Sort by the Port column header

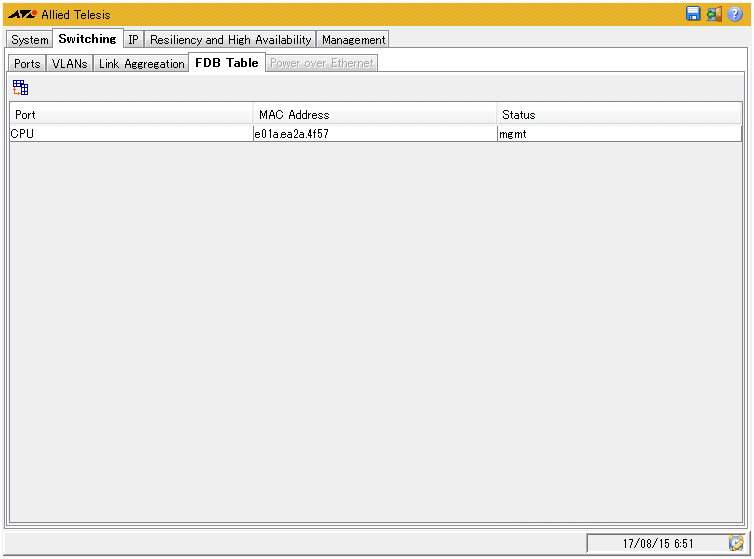pos(131,114)
